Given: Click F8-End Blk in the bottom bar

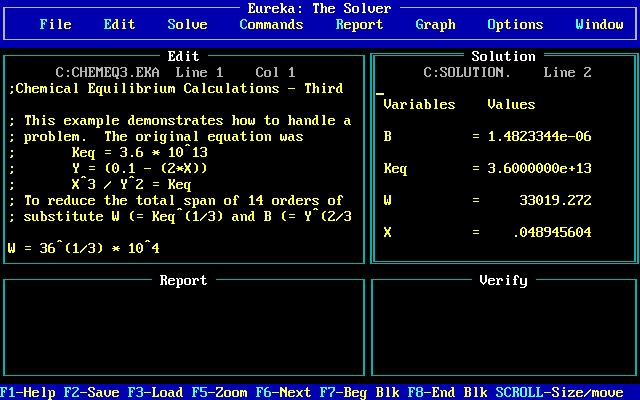Looking at the screenshot, I should point(448,392).
